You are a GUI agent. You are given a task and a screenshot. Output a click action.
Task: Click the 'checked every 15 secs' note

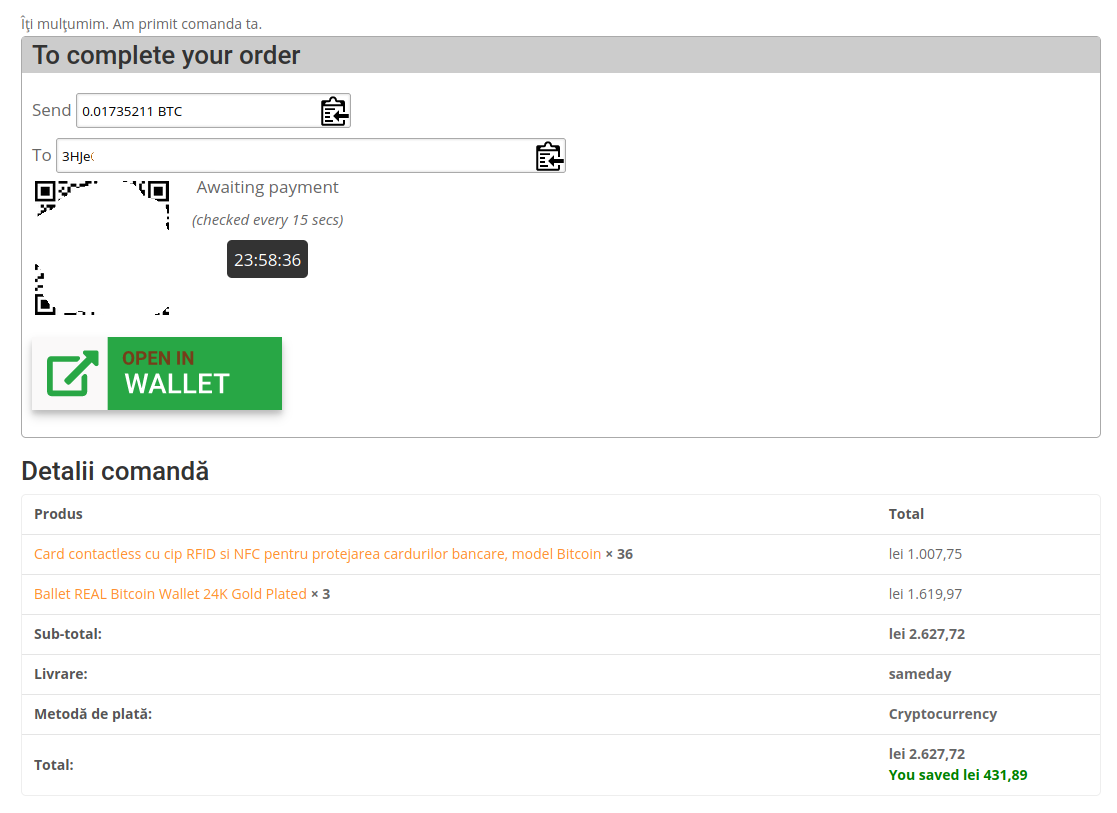click(267, 220)
